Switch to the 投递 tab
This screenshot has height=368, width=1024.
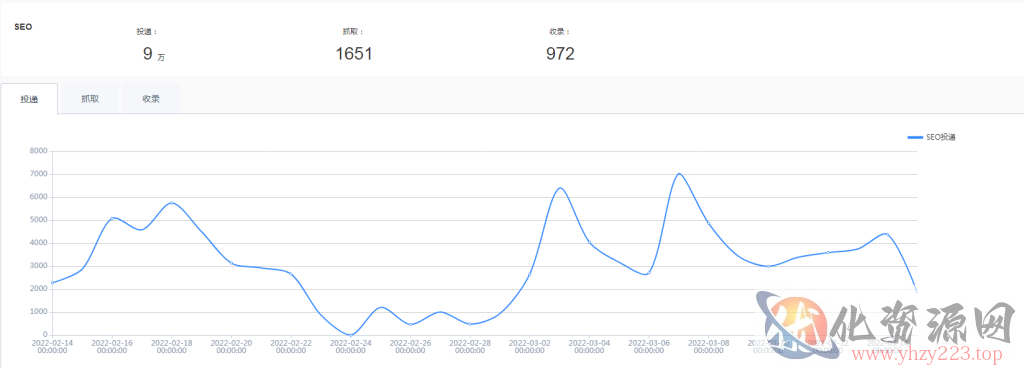point(29,99)
